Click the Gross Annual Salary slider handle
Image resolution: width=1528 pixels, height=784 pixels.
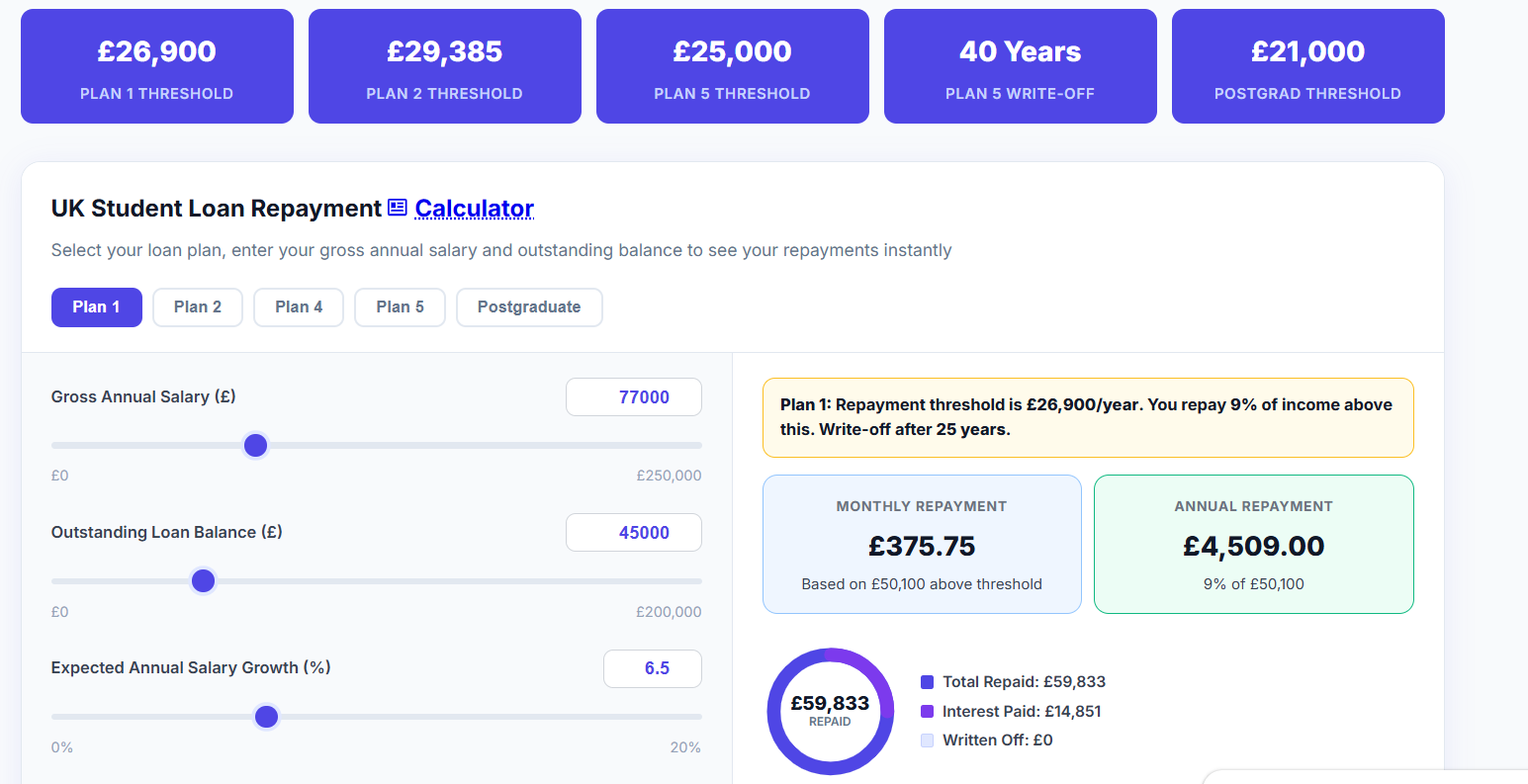pyautogui.click(x=255, y=446)
